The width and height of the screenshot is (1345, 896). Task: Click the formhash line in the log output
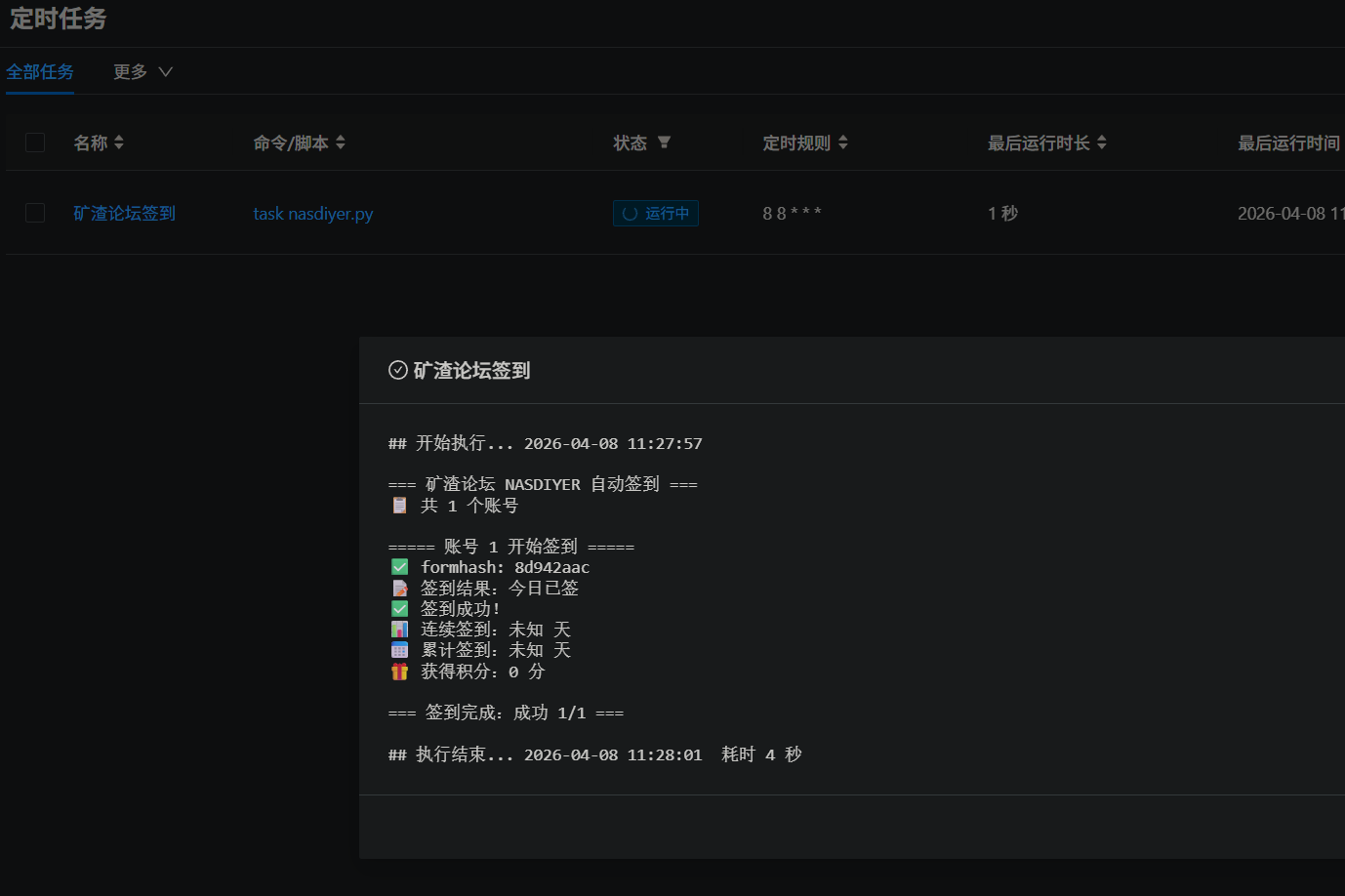pyautogui.click(x=505, y=567)
